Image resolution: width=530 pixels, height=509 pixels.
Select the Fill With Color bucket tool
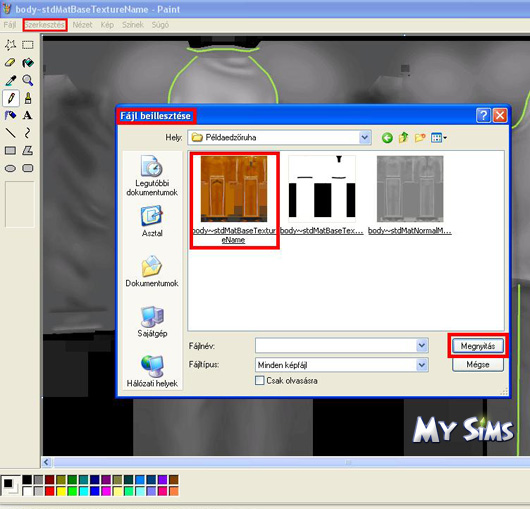(x=28, y=63)
